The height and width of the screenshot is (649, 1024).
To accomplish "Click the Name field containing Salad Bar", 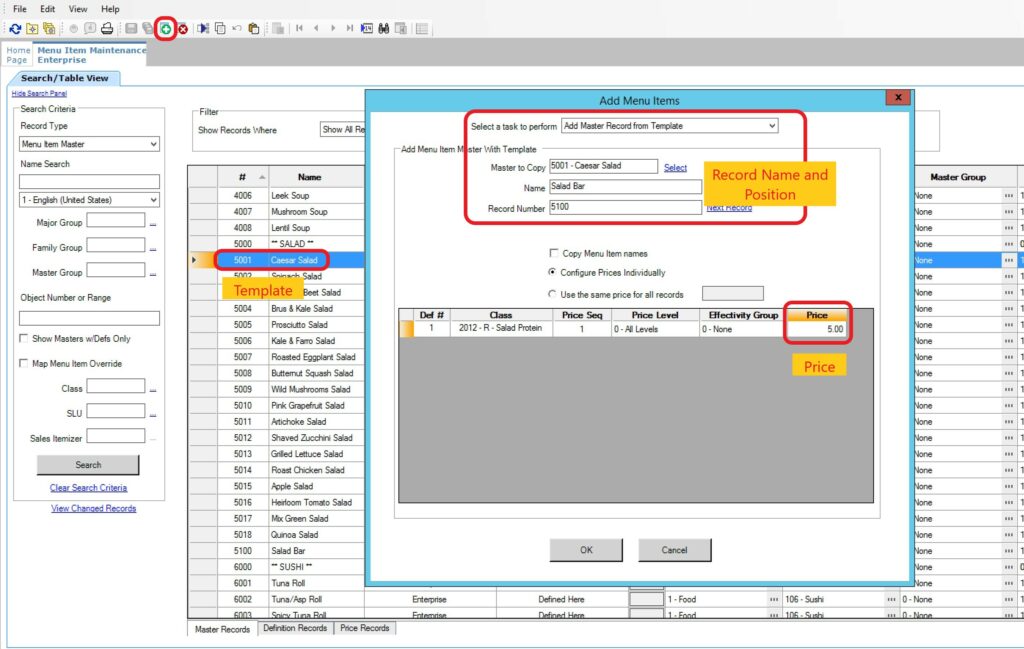I will click(625, 187).
